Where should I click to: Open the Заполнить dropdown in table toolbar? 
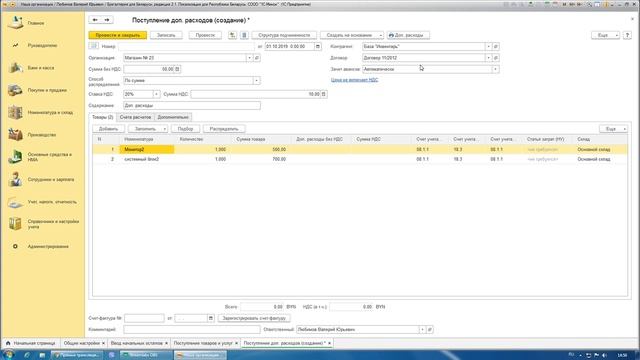[x=148, y=129]
